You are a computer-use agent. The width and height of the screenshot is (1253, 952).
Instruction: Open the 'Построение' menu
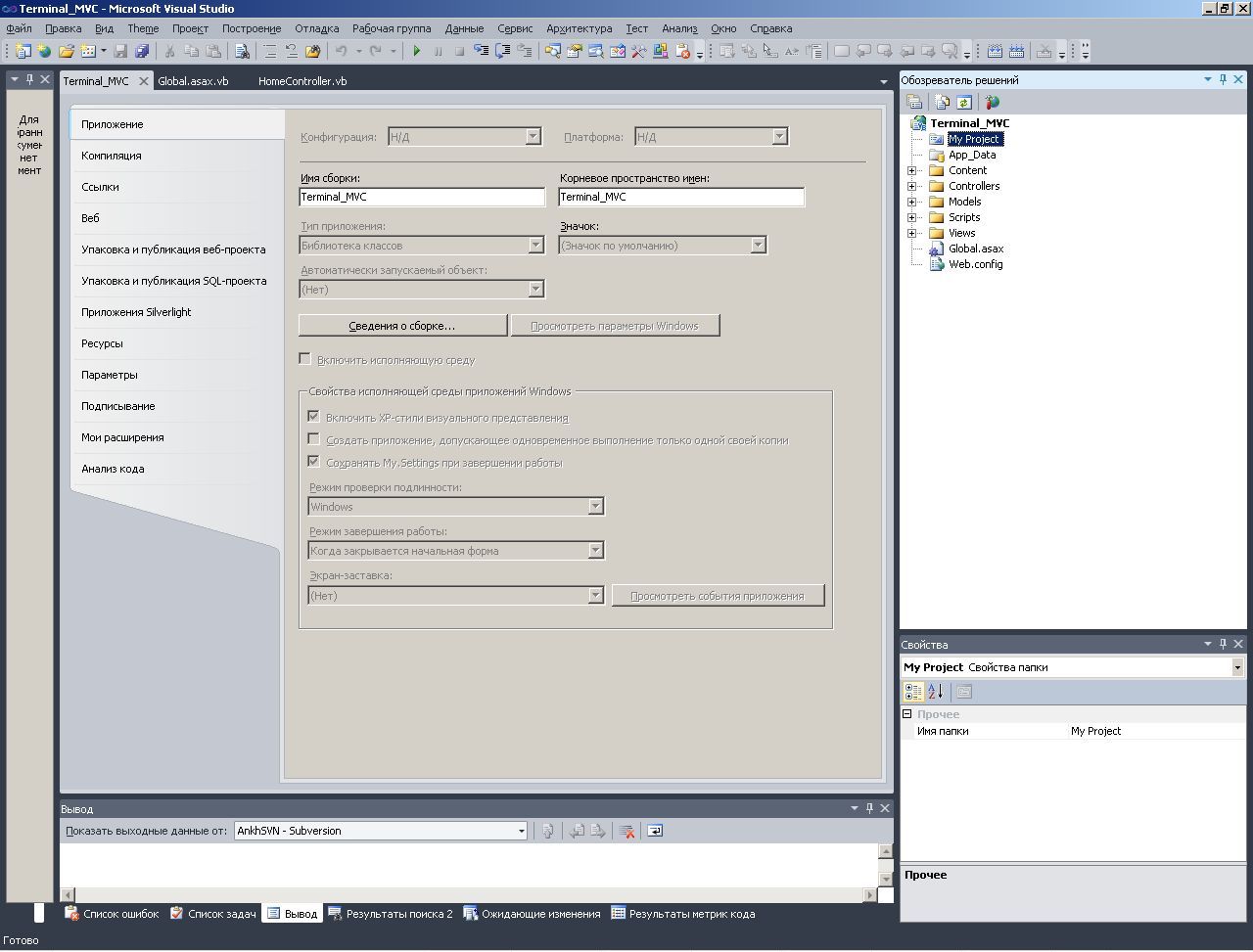click(252, 28)
